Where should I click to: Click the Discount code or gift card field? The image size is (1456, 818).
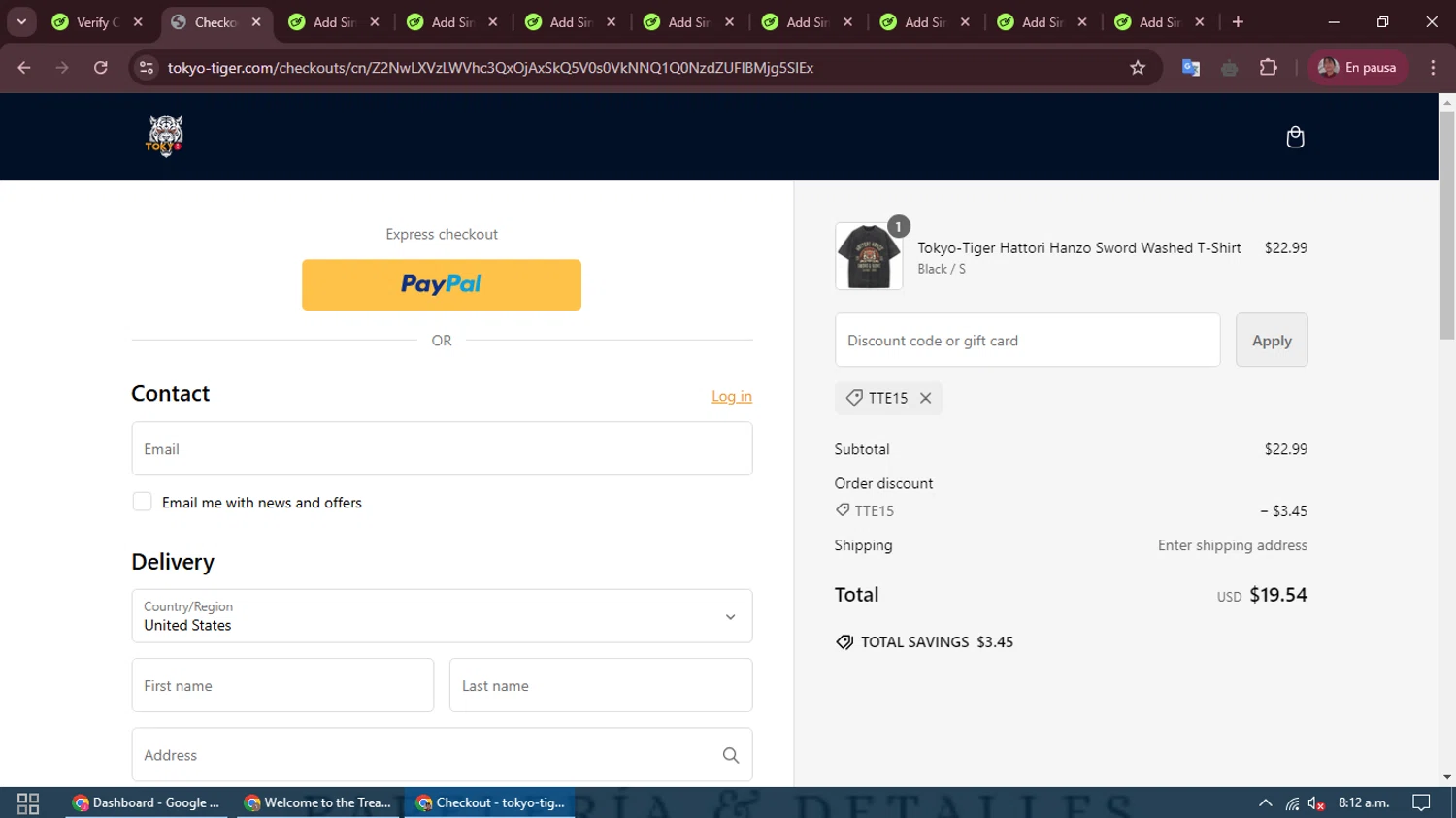[x=1027, y=340]
